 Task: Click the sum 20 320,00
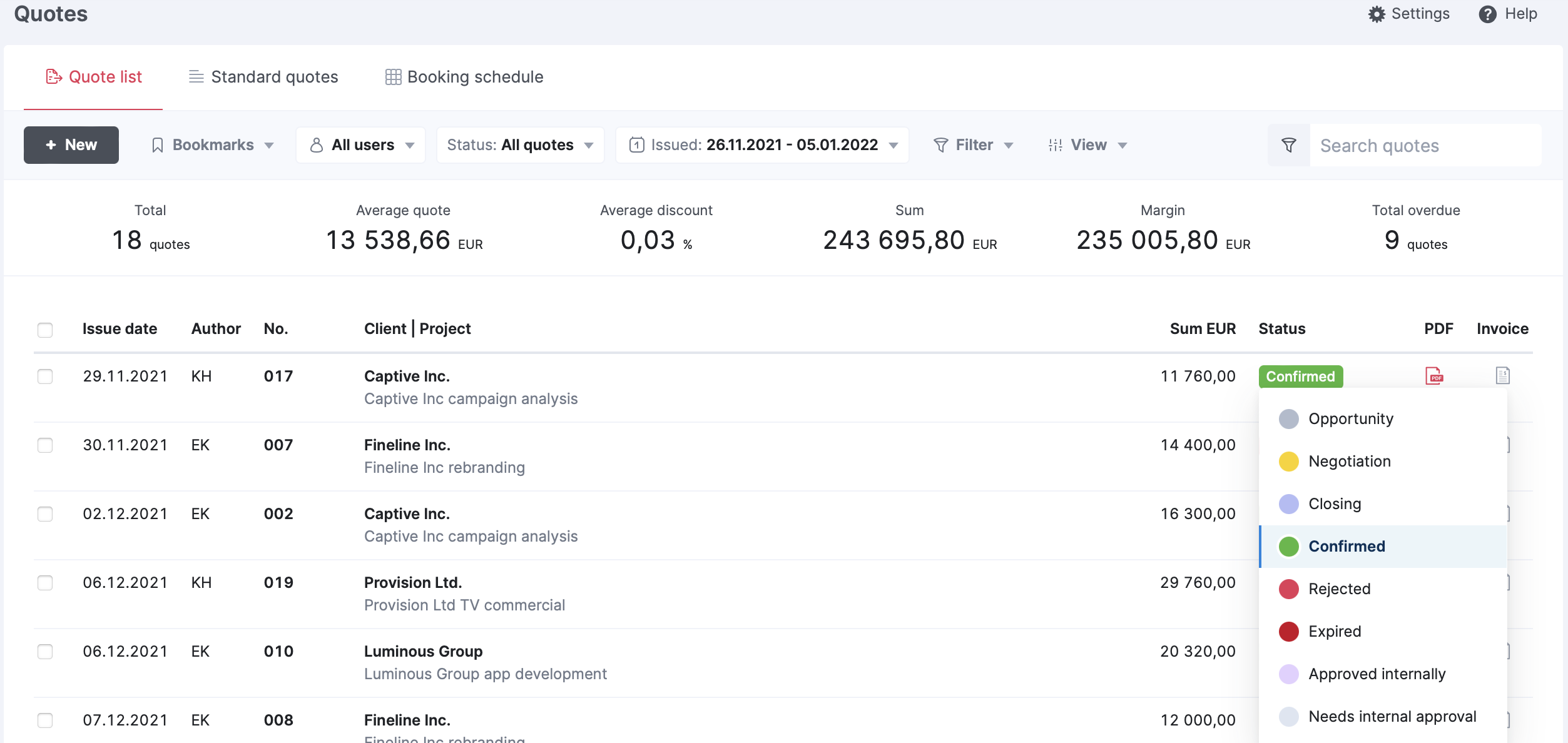tap(1198, 651)
